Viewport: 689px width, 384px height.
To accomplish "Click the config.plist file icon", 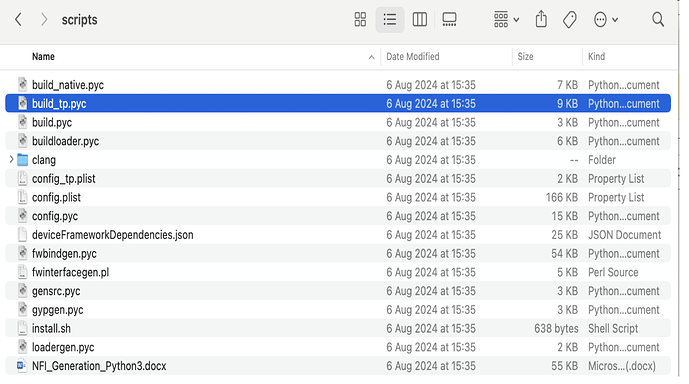I will (23, 197).
